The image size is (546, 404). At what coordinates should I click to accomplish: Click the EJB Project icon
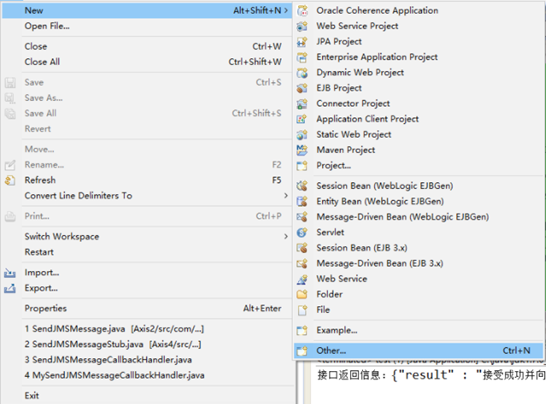click(x=302, y=88)
